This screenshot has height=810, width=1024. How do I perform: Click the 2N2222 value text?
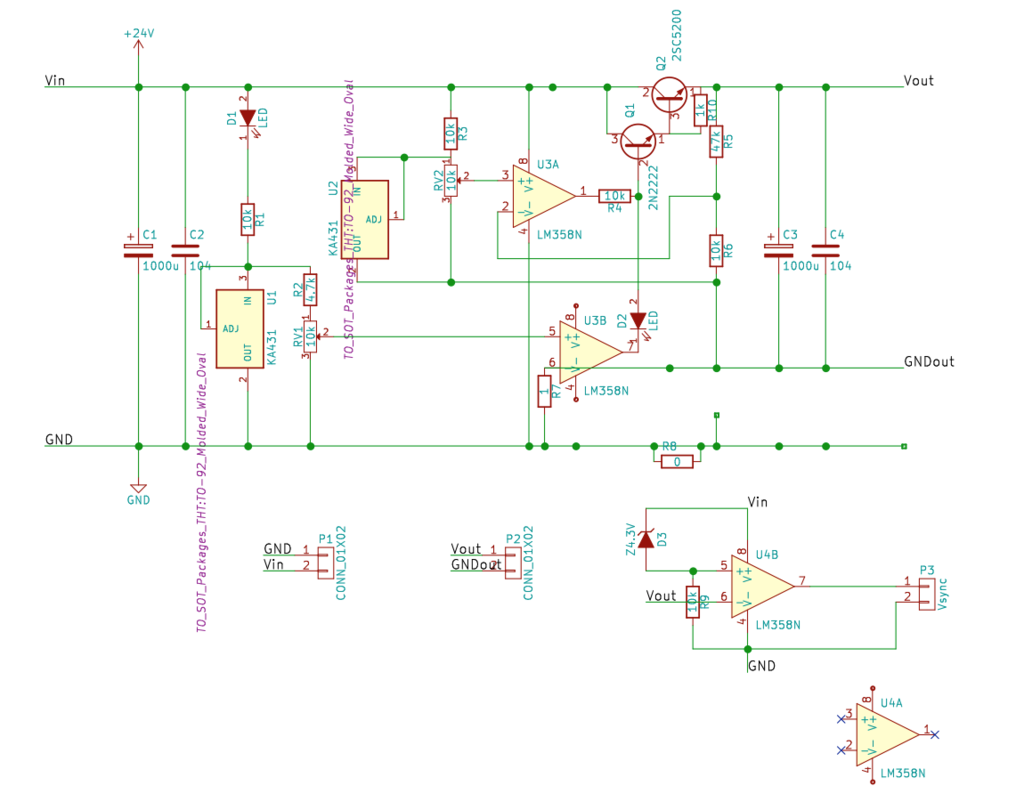click(x=653, y=187)
